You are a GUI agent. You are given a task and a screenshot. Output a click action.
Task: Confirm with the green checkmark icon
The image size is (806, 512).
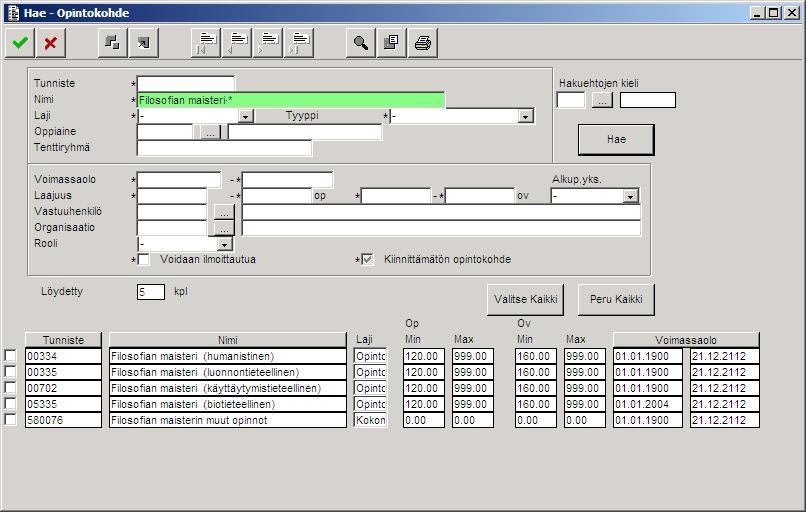pos(20,43)
